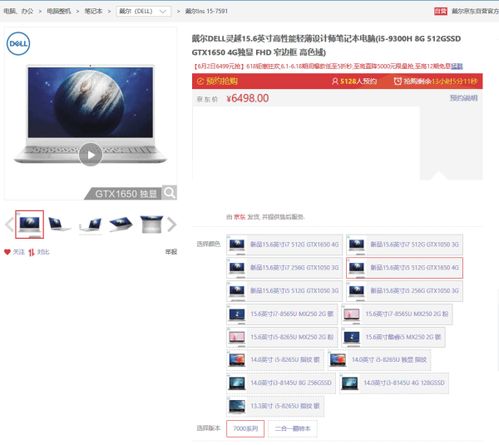Image resolution: width=499 pixels, height=445 pixels.
Task: Choose 15.6英寸酷睿i5 MX250 2G 银 option
Action: [x=393, y=337]
